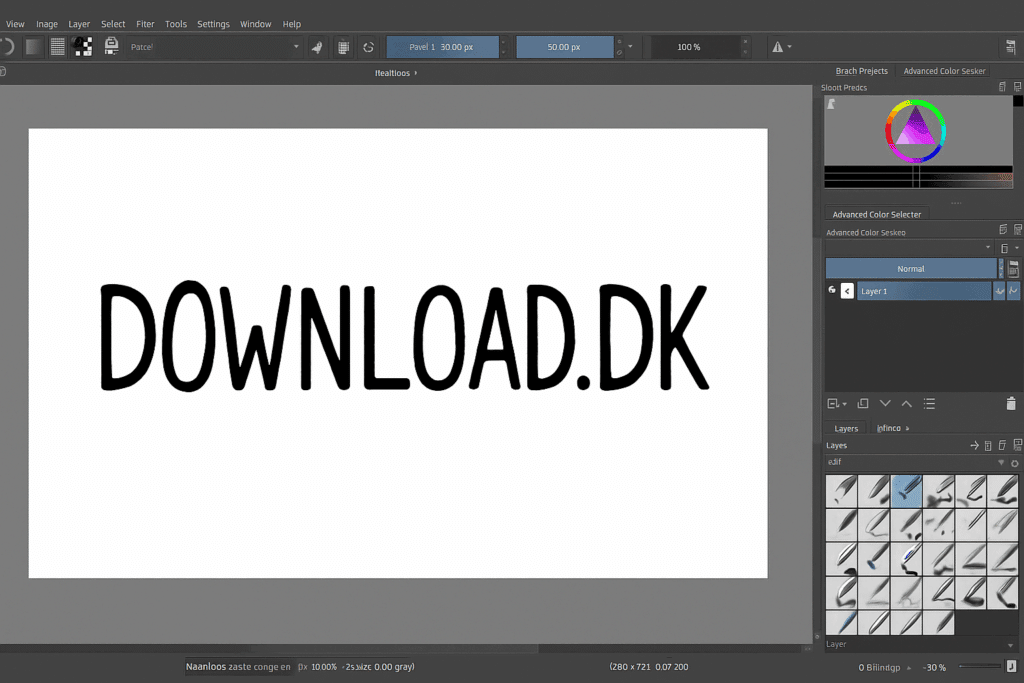Select the checkerboard pattern icon in the toolbar
This screenshot has height=683, width=1024.
82,46
